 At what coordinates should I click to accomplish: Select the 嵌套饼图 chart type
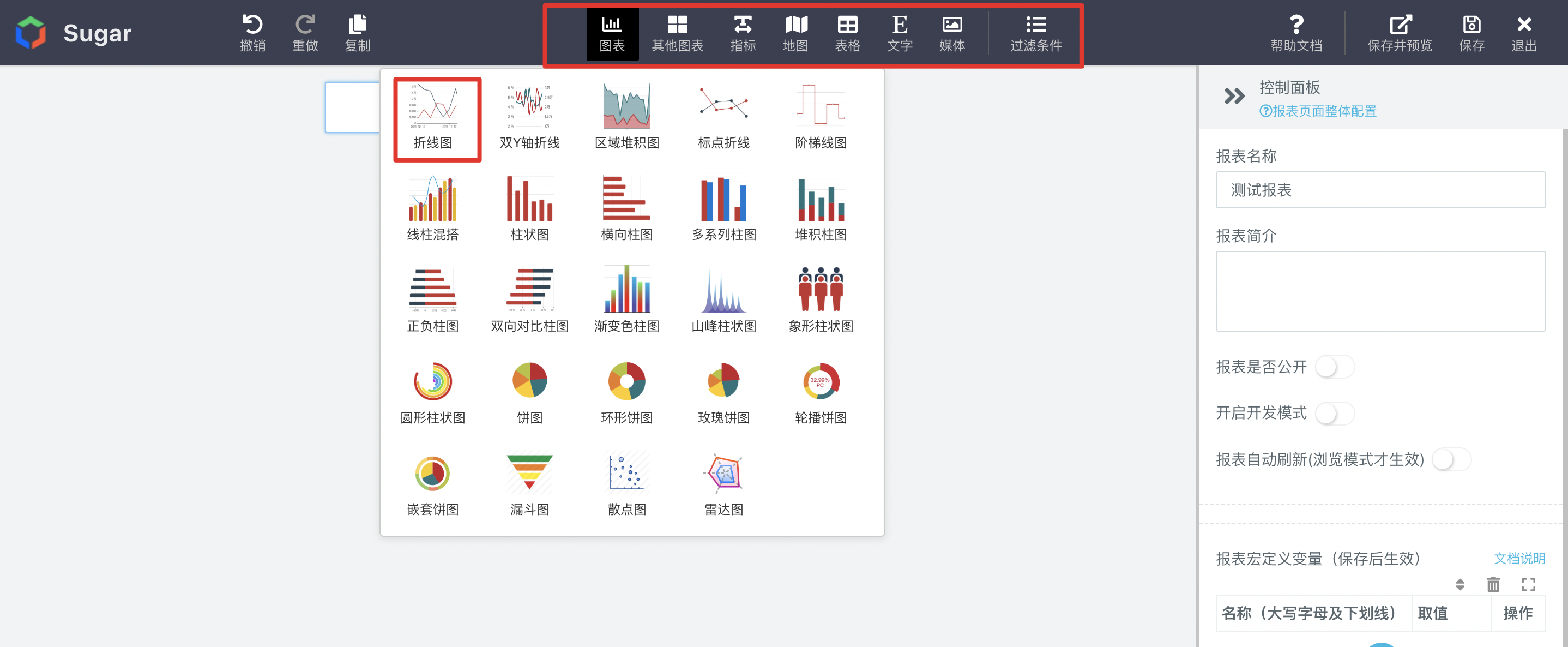[433, 484]
